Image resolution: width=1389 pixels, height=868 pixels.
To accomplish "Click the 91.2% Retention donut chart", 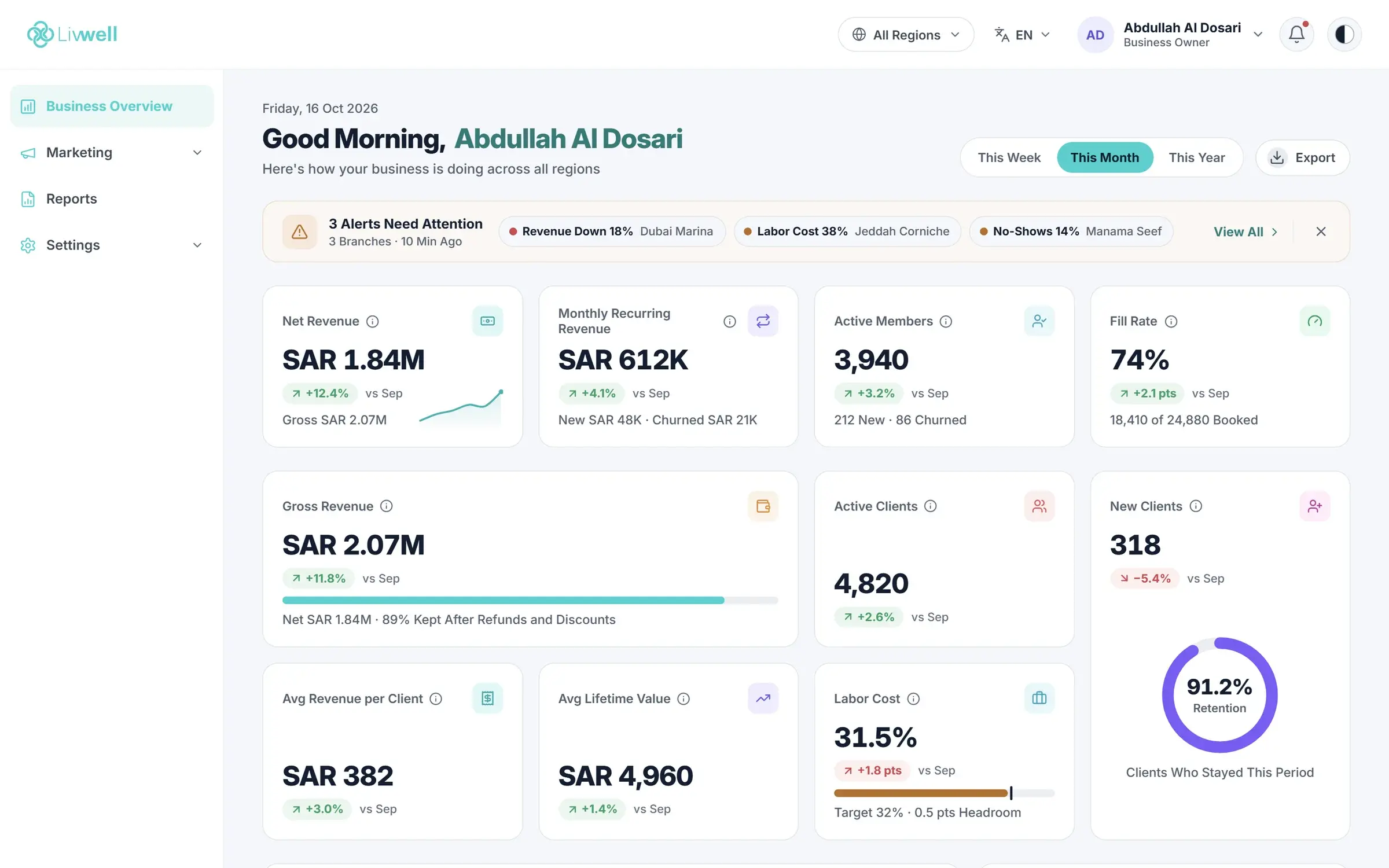I will (1219, 695).
